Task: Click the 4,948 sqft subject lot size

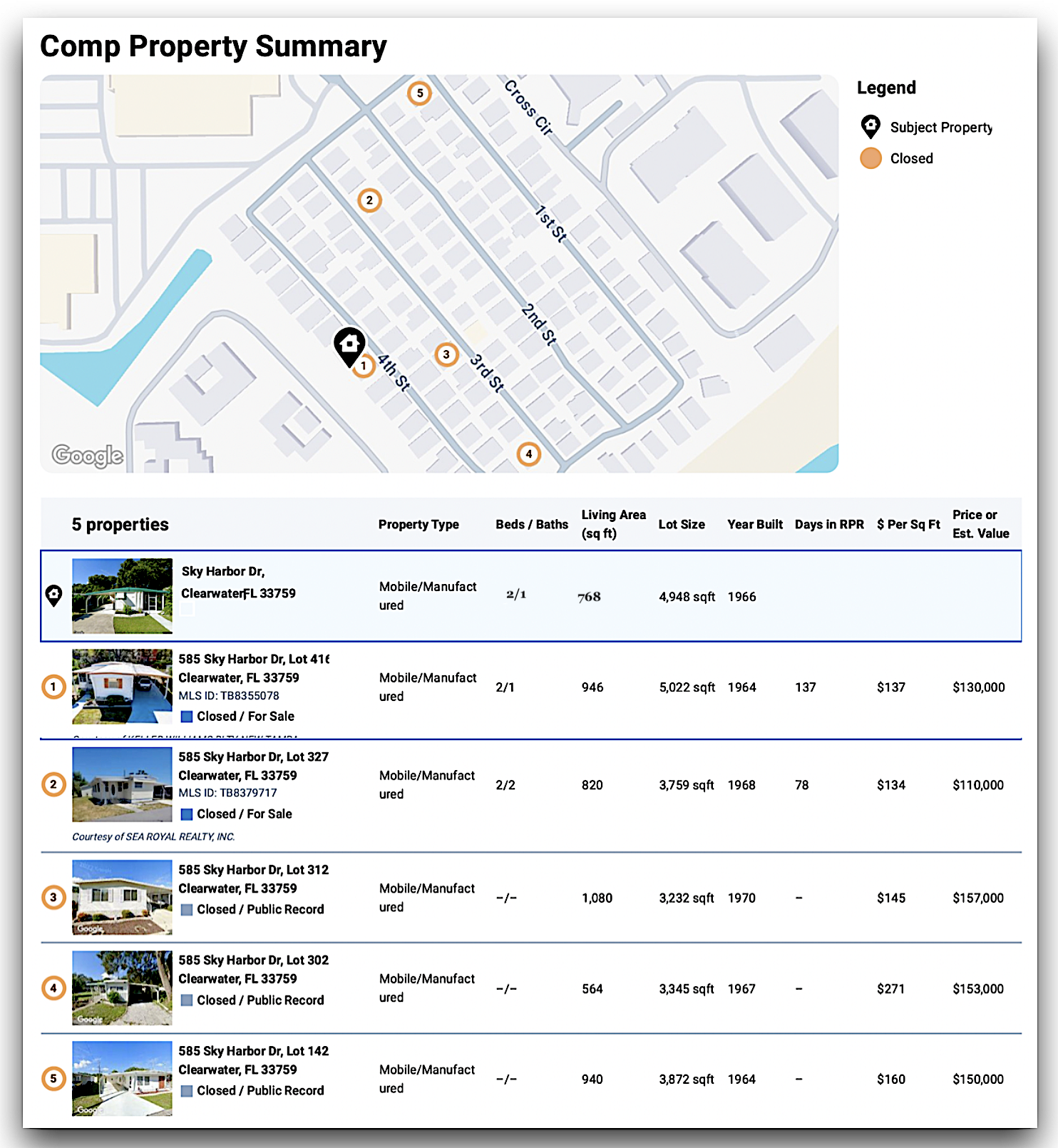Action: pos(687,597)
